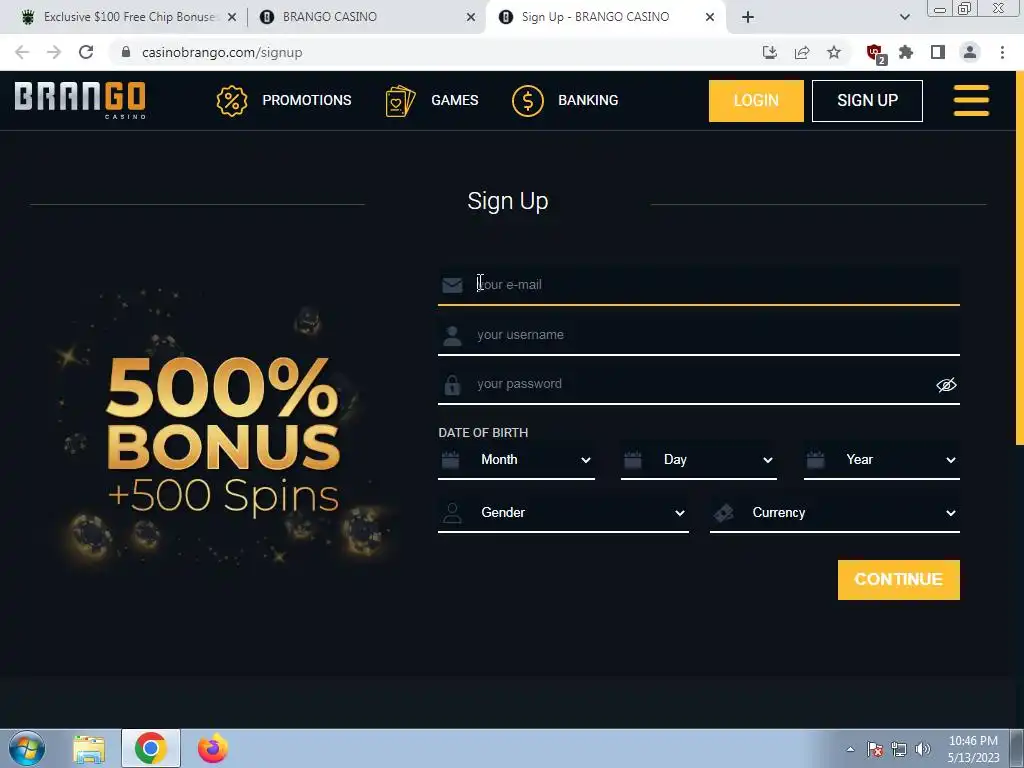Click the Brango Casino logo
The width and height of the screenshot is (1024, 768).
(x=80, y=100)
